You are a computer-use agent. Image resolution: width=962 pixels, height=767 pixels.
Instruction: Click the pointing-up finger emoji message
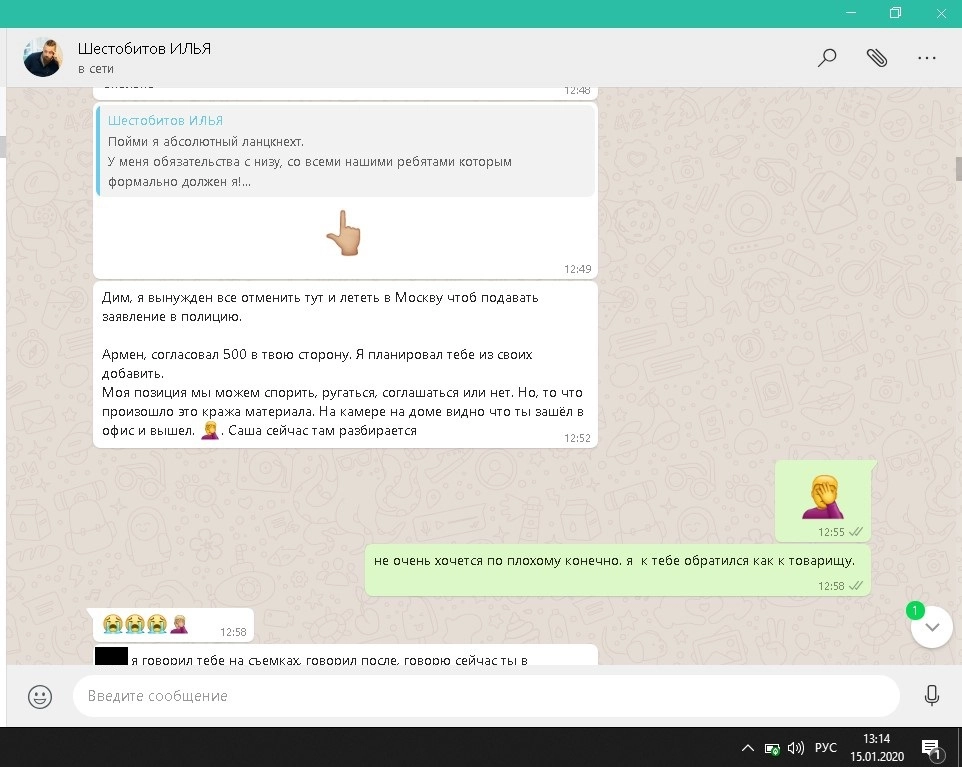(343, 233)
